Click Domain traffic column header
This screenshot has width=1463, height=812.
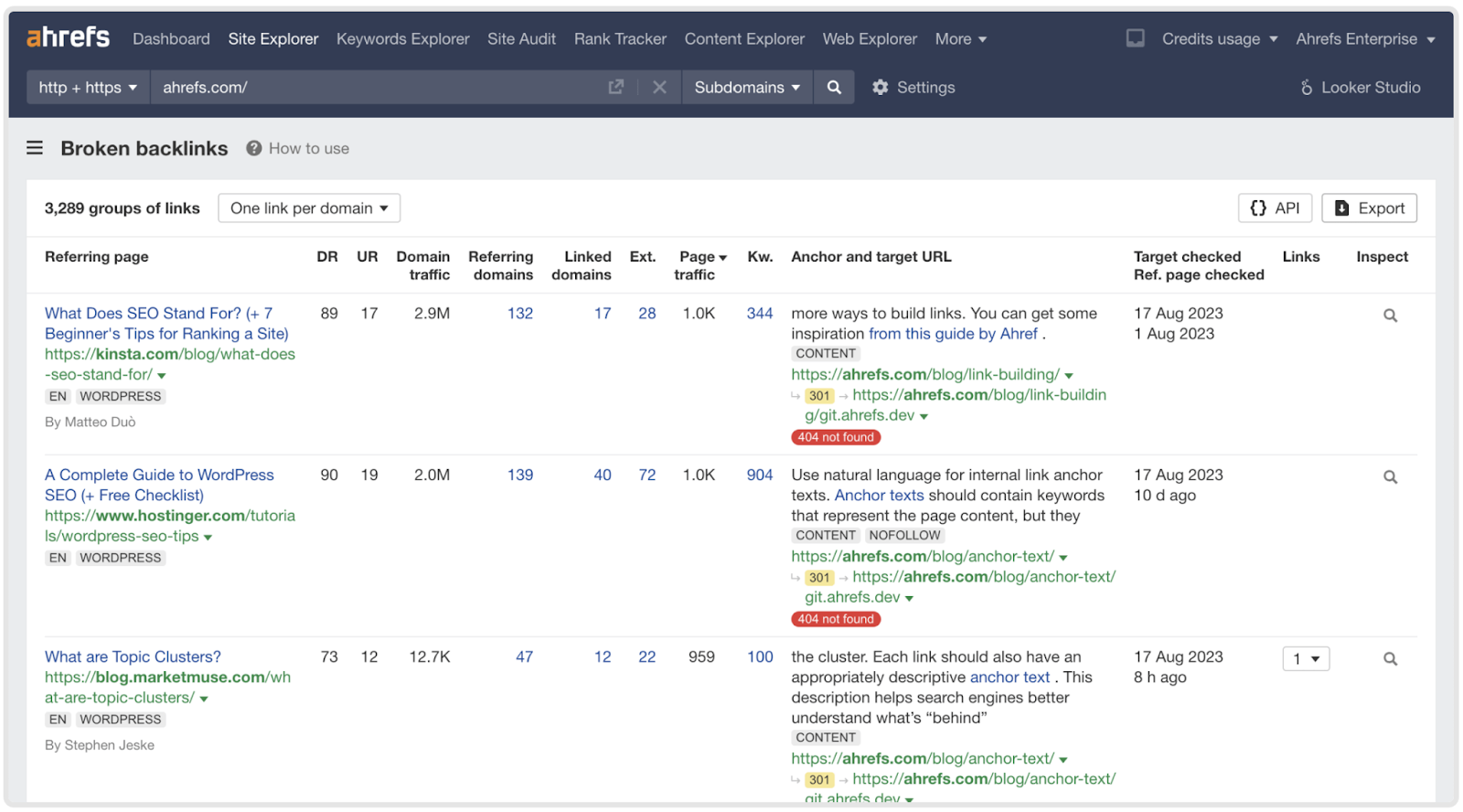[x=423, y=265]
